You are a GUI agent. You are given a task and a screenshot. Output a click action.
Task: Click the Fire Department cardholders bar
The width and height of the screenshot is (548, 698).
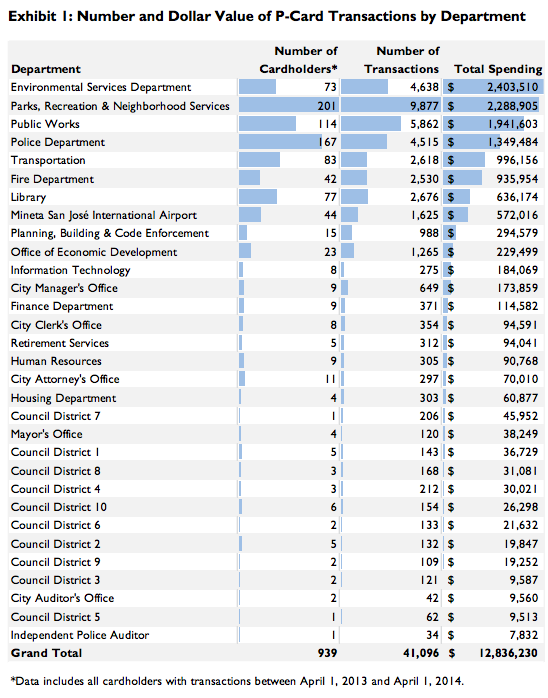[249, 179]
